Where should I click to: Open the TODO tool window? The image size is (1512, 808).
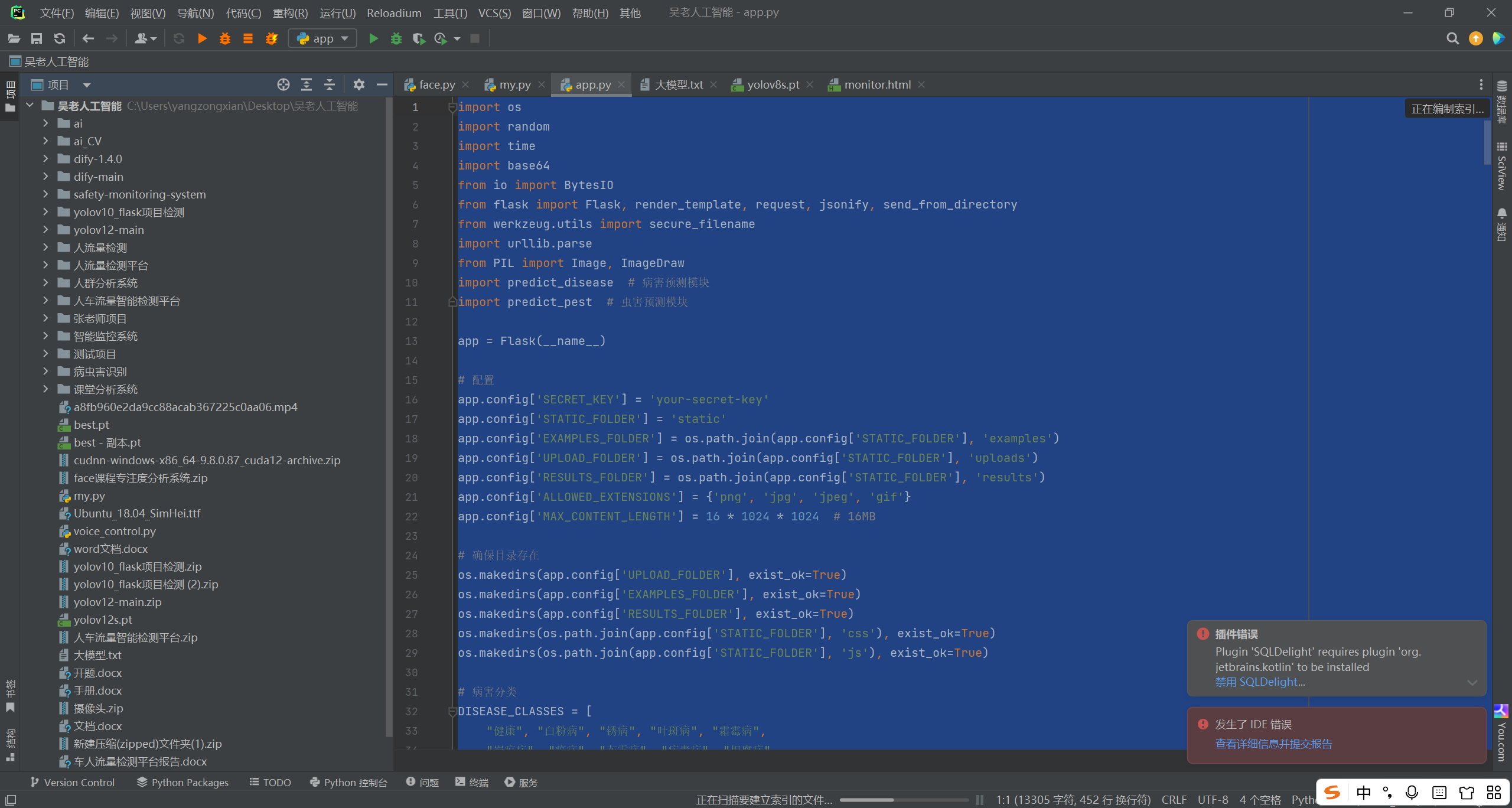[x=270, y=782]
